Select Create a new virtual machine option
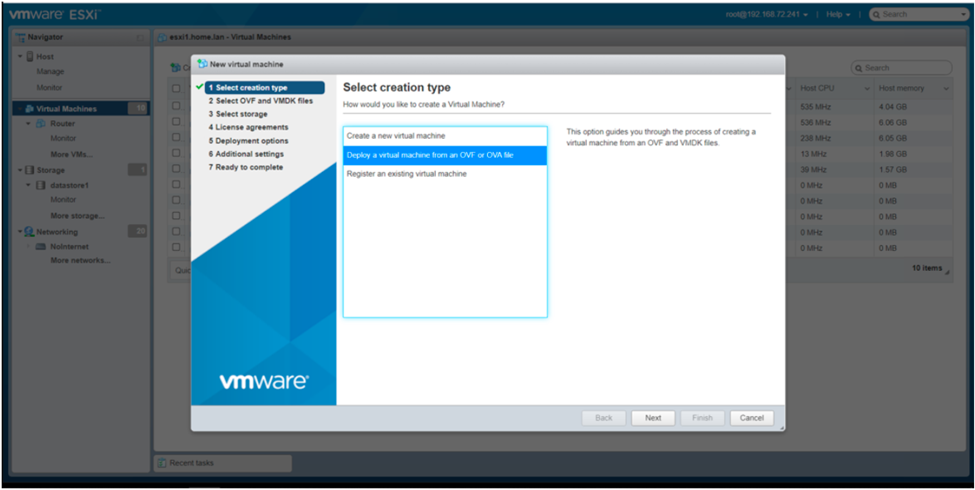Viewport: 975px width, 490px height. [x=445, y=136]
